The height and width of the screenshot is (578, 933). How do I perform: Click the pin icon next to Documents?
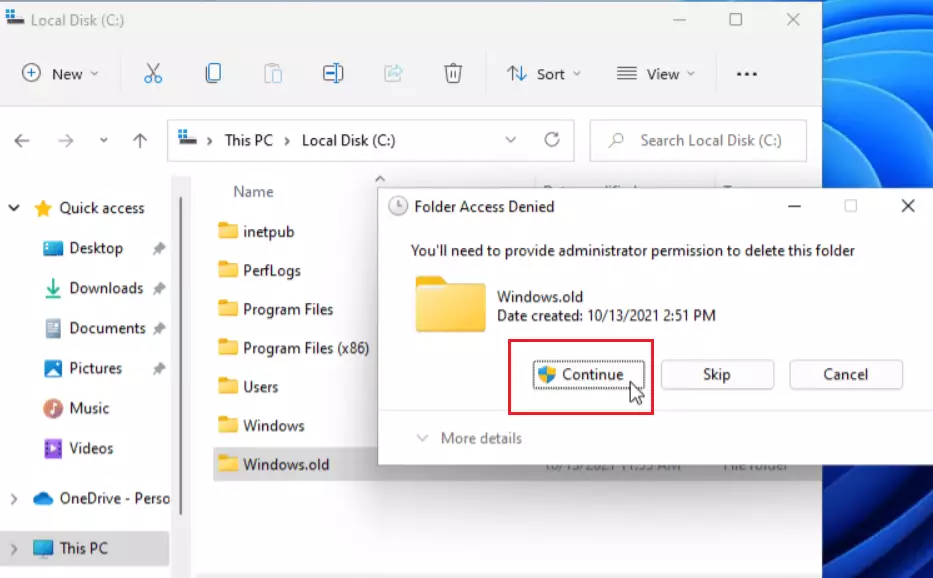[x=159, y=328]
